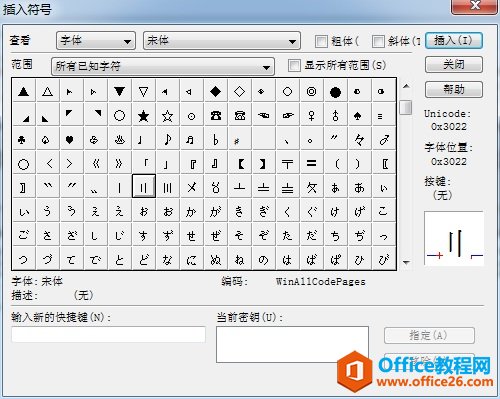Select the hollow white star symbol
Screen dimensions: 500x399
[x=167, y=115]
